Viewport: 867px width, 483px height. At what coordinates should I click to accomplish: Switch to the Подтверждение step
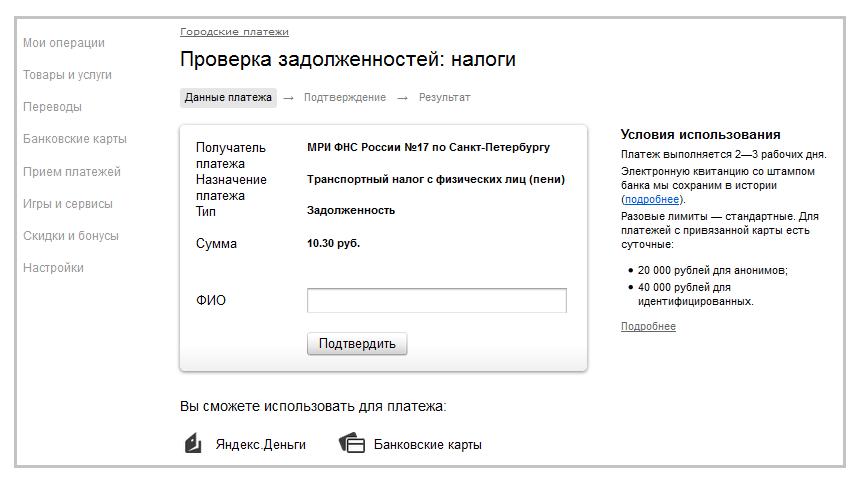(x=345, y=98)
